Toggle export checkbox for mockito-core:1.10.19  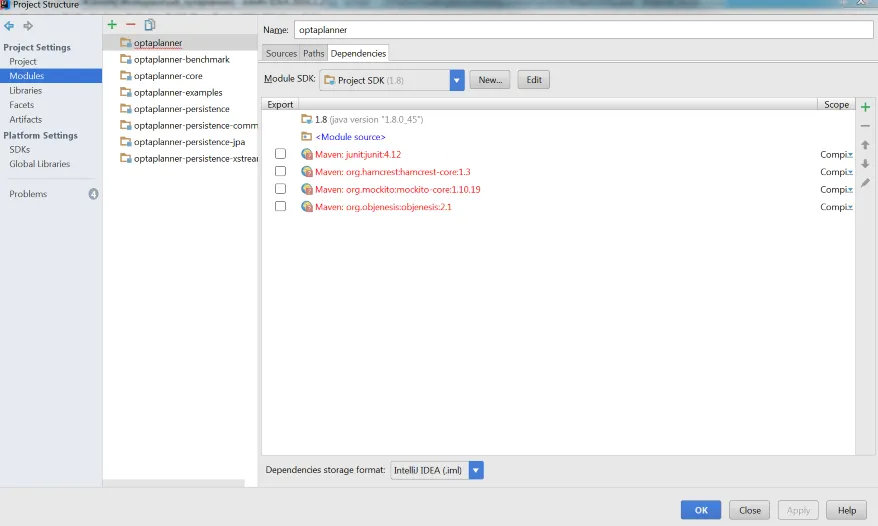click(x=280, y=189)
